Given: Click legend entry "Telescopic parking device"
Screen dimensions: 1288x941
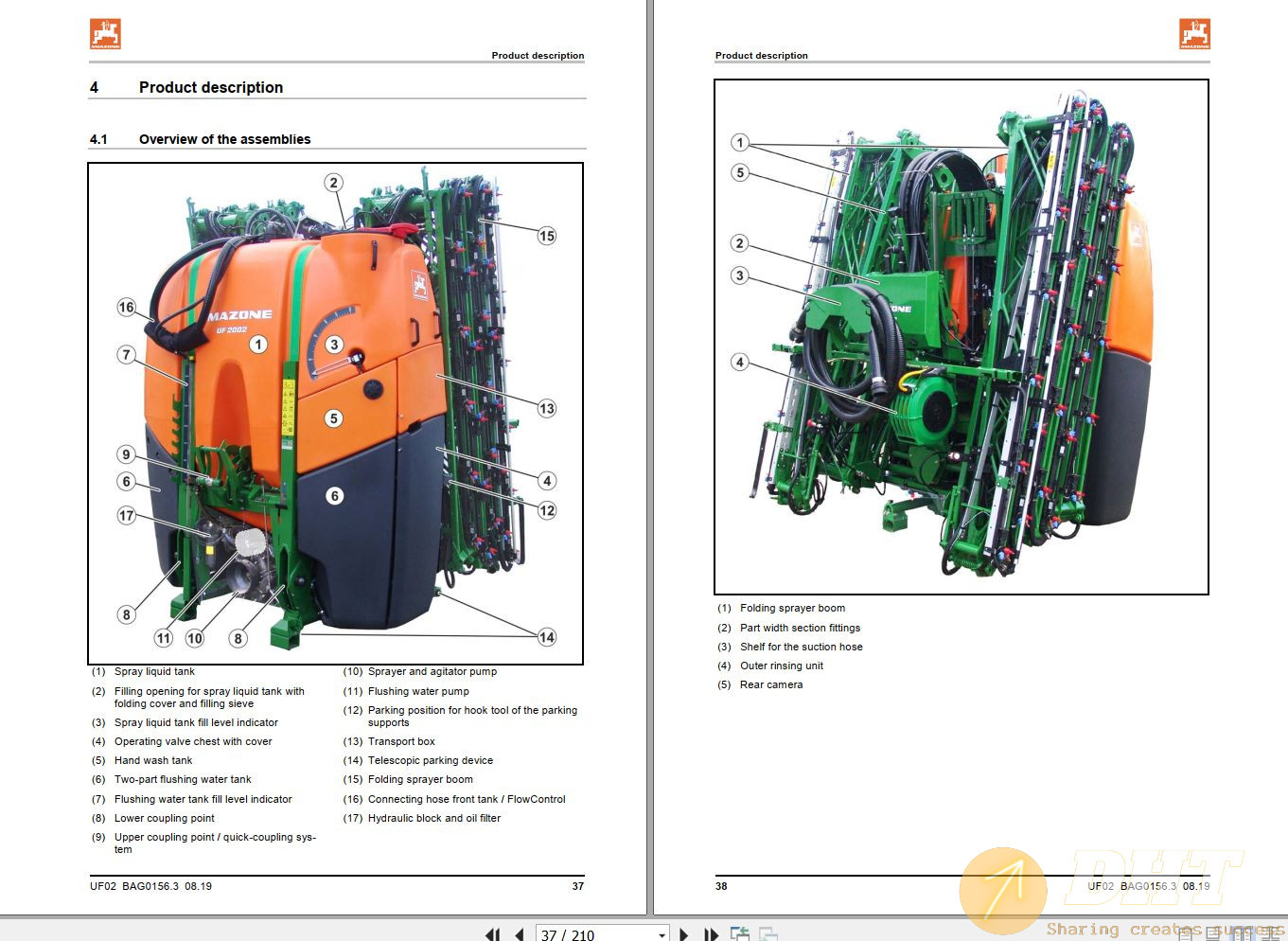Looking at the screenshot, I should coord(431,760).
